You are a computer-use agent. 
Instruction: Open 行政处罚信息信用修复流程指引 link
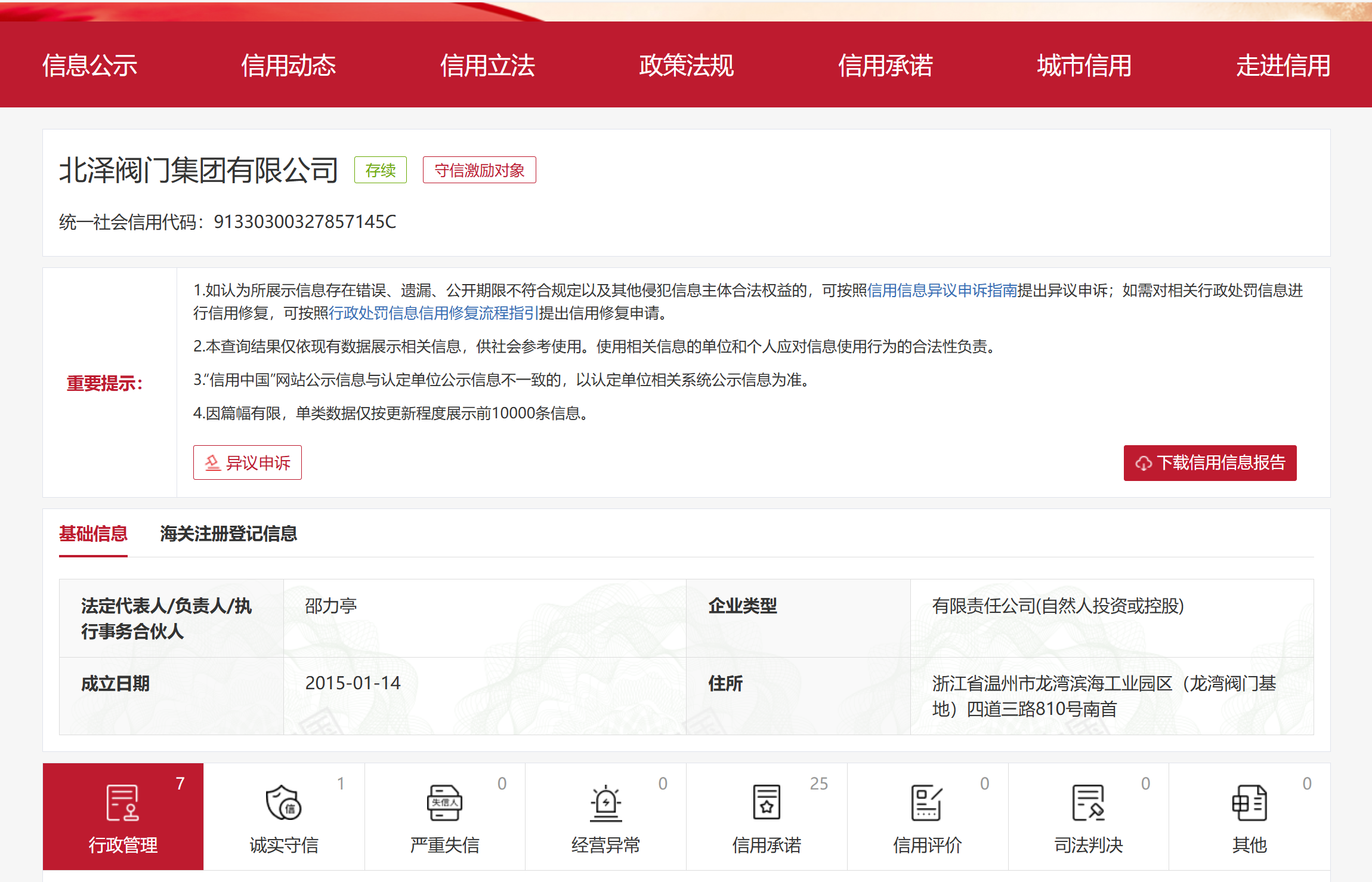pyautogui.click(x=433, y=313)
